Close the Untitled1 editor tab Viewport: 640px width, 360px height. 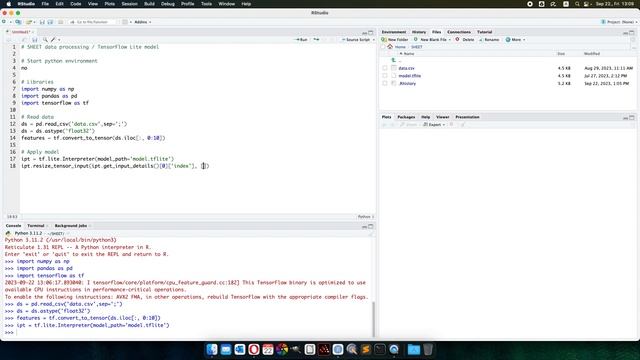pos(32,32)
